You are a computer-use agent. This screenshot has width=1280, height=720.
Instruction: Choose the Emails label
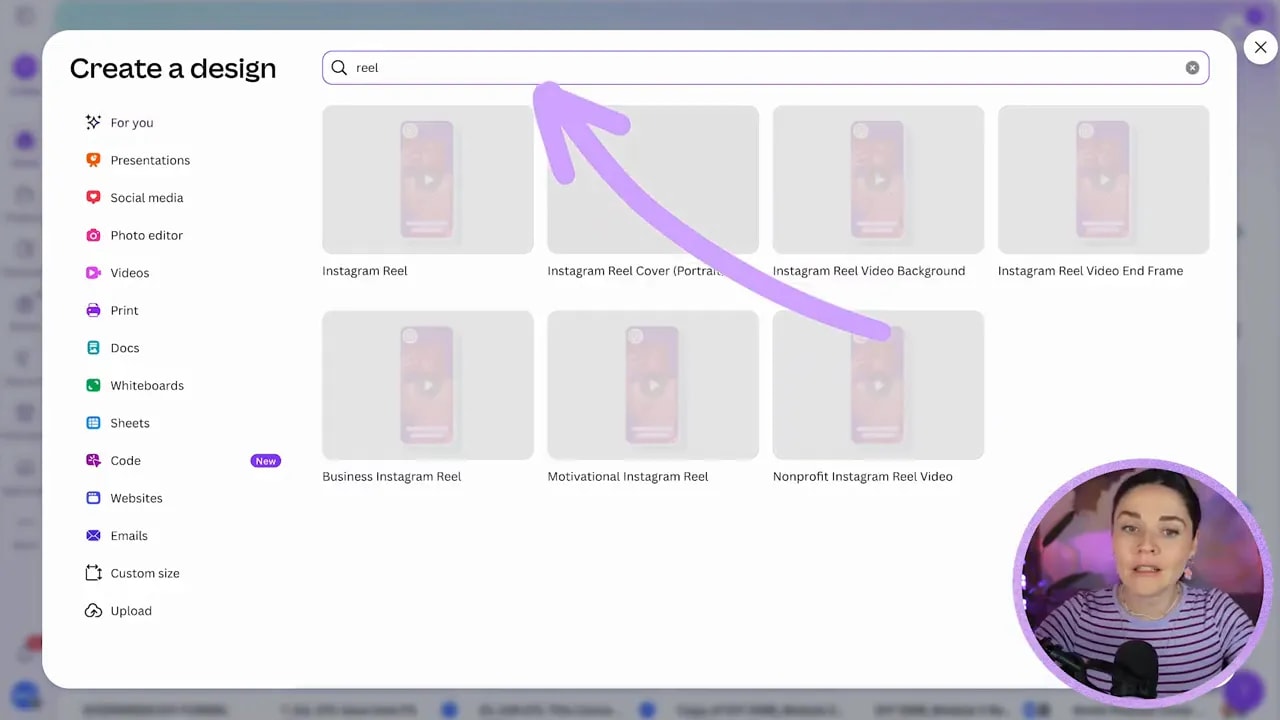[129, 535]
